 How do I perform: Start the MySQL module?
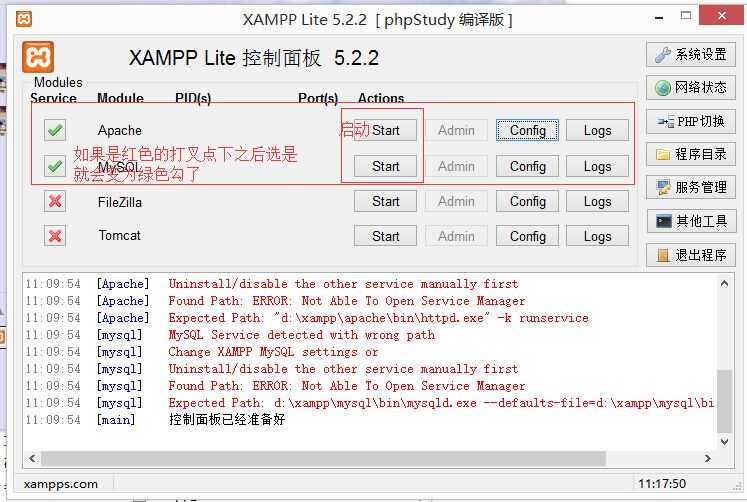click(385, 166)
